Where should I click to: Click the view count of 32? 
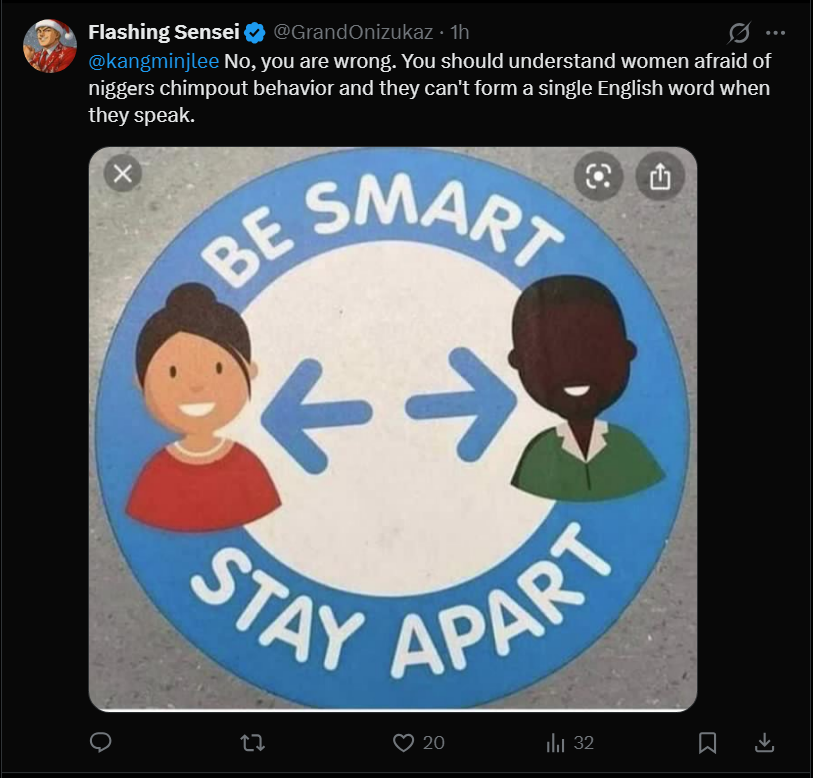(x=583, y=743)
